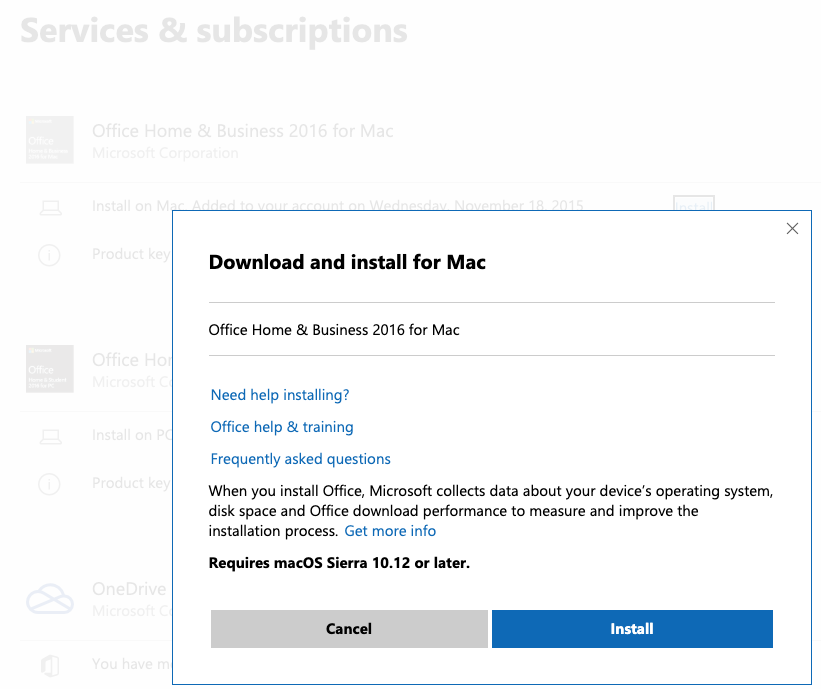Screen dimensions: 821x689
Task: Click the blue Install button
Action: tap(632, 628)
